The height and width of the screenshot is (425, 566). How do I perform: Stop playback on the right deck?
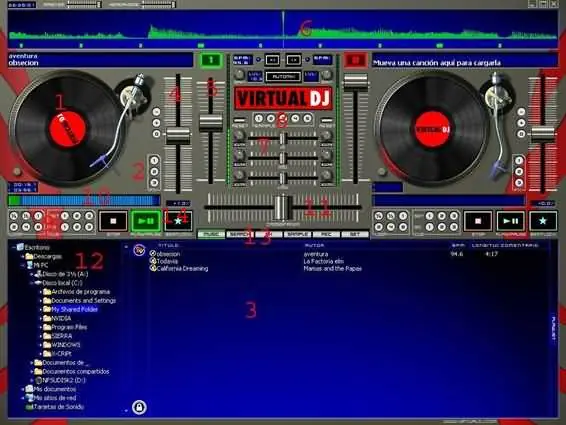(x=478, y=221)
